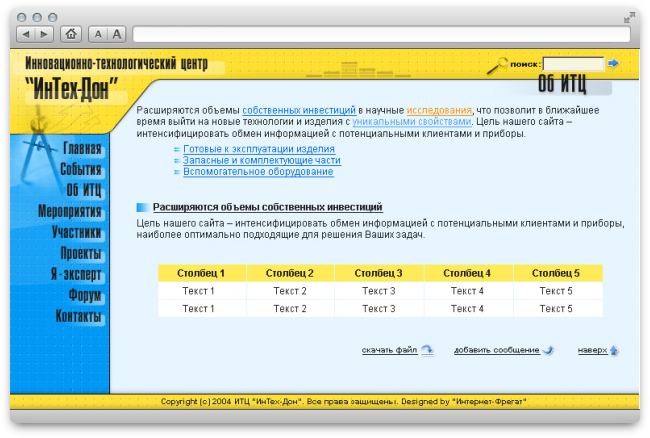This screenshot has width=650, height=438.
Task: Click the Столбец 5 table header
Action: [556, 273]
